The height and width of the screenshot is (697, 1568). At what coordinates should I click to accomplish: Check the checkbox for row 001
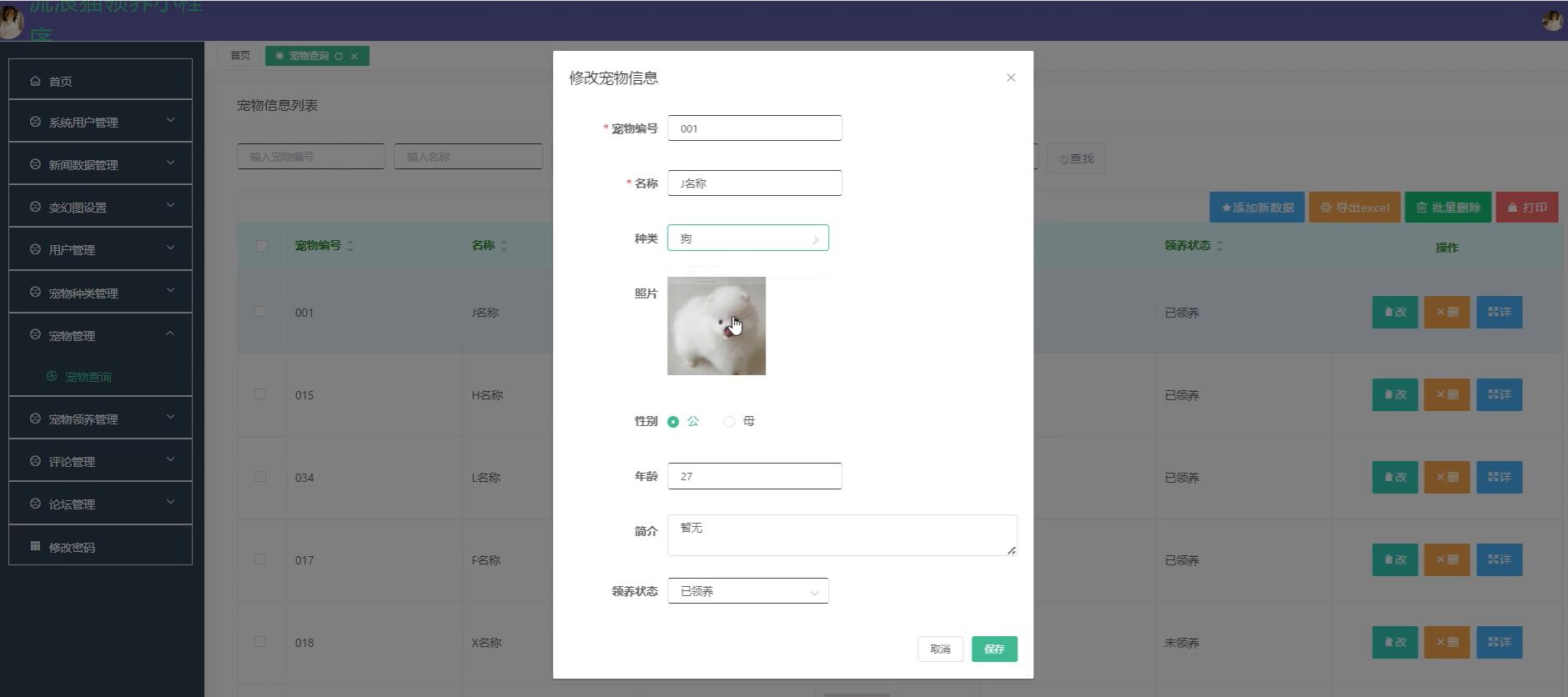(260, 311)
